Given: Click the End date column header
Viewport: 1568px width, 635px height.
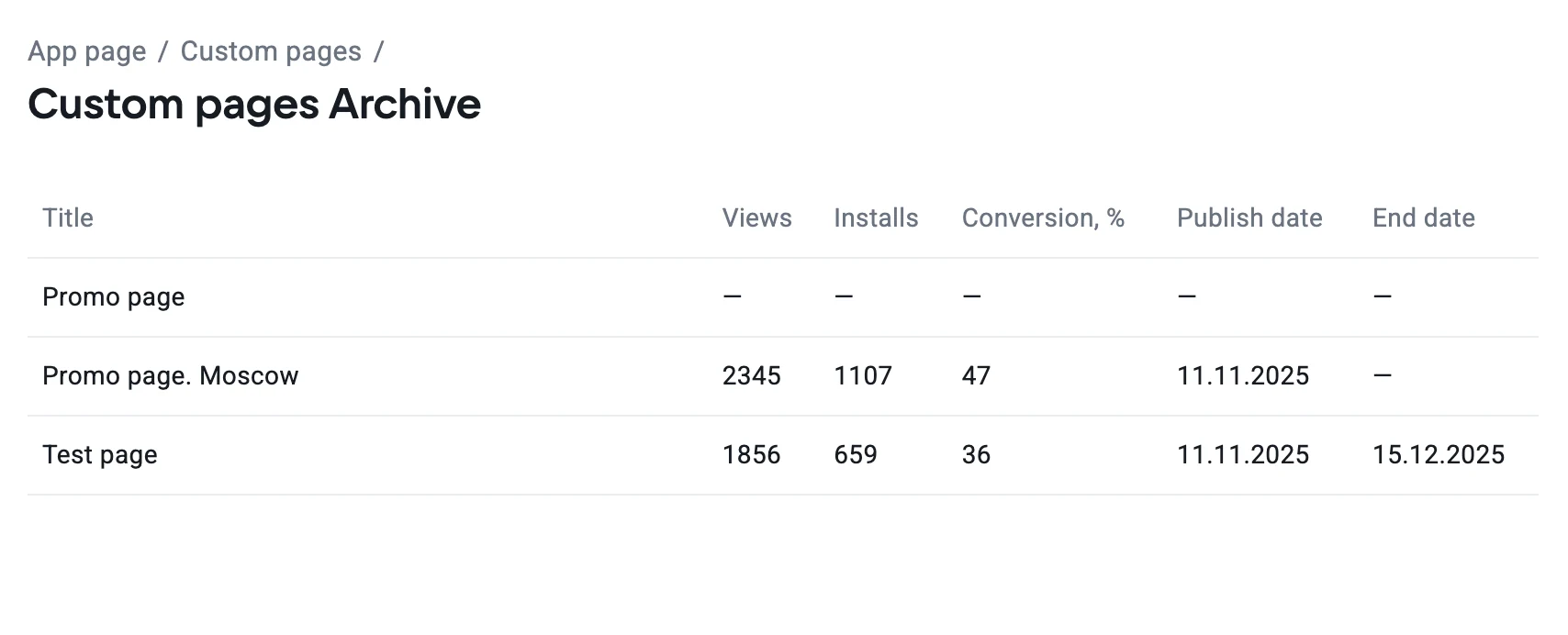Looking at the screenshot, I should coord(1423,217).
